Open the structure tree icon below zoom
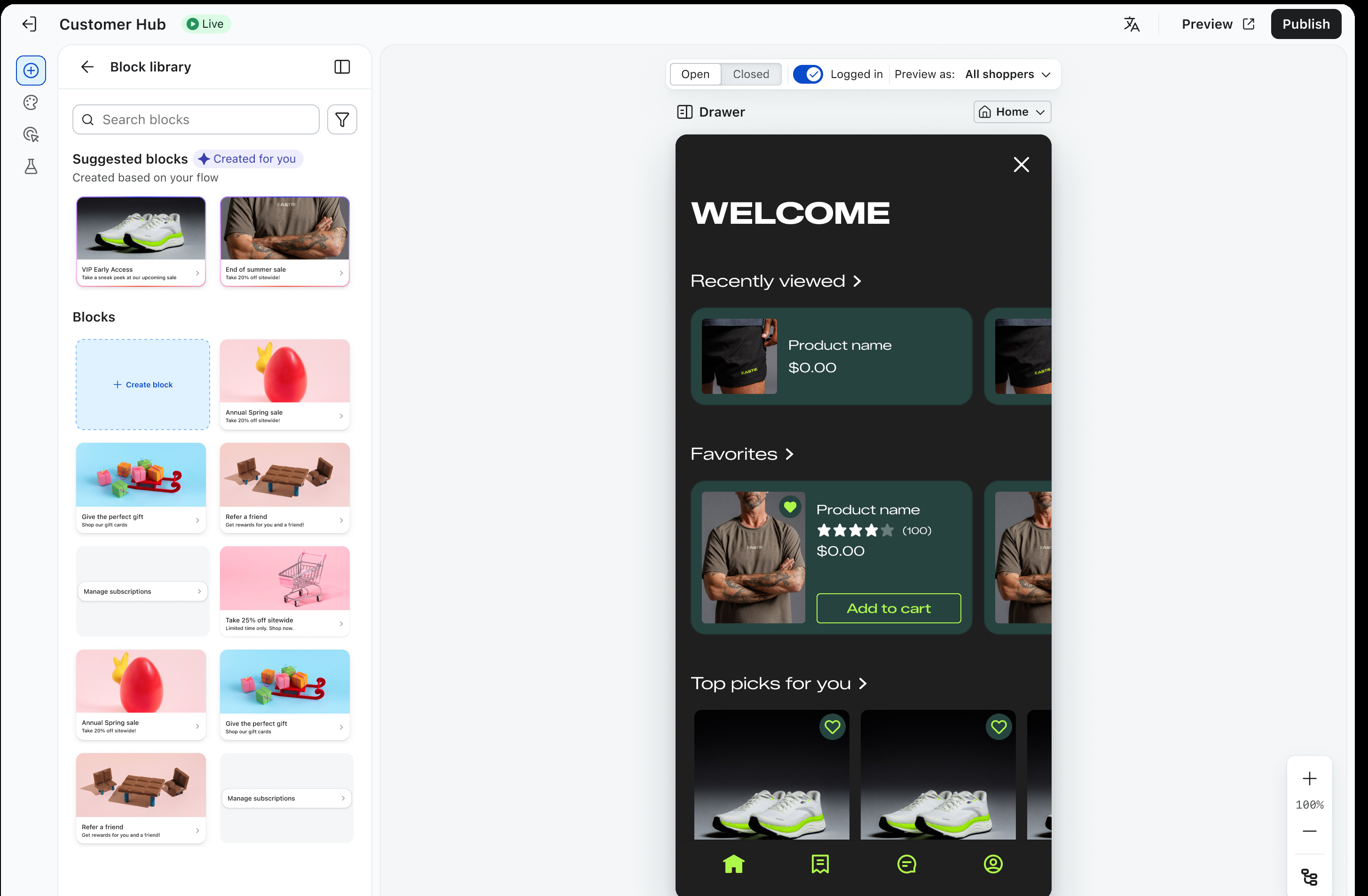 coord(1309,877)
